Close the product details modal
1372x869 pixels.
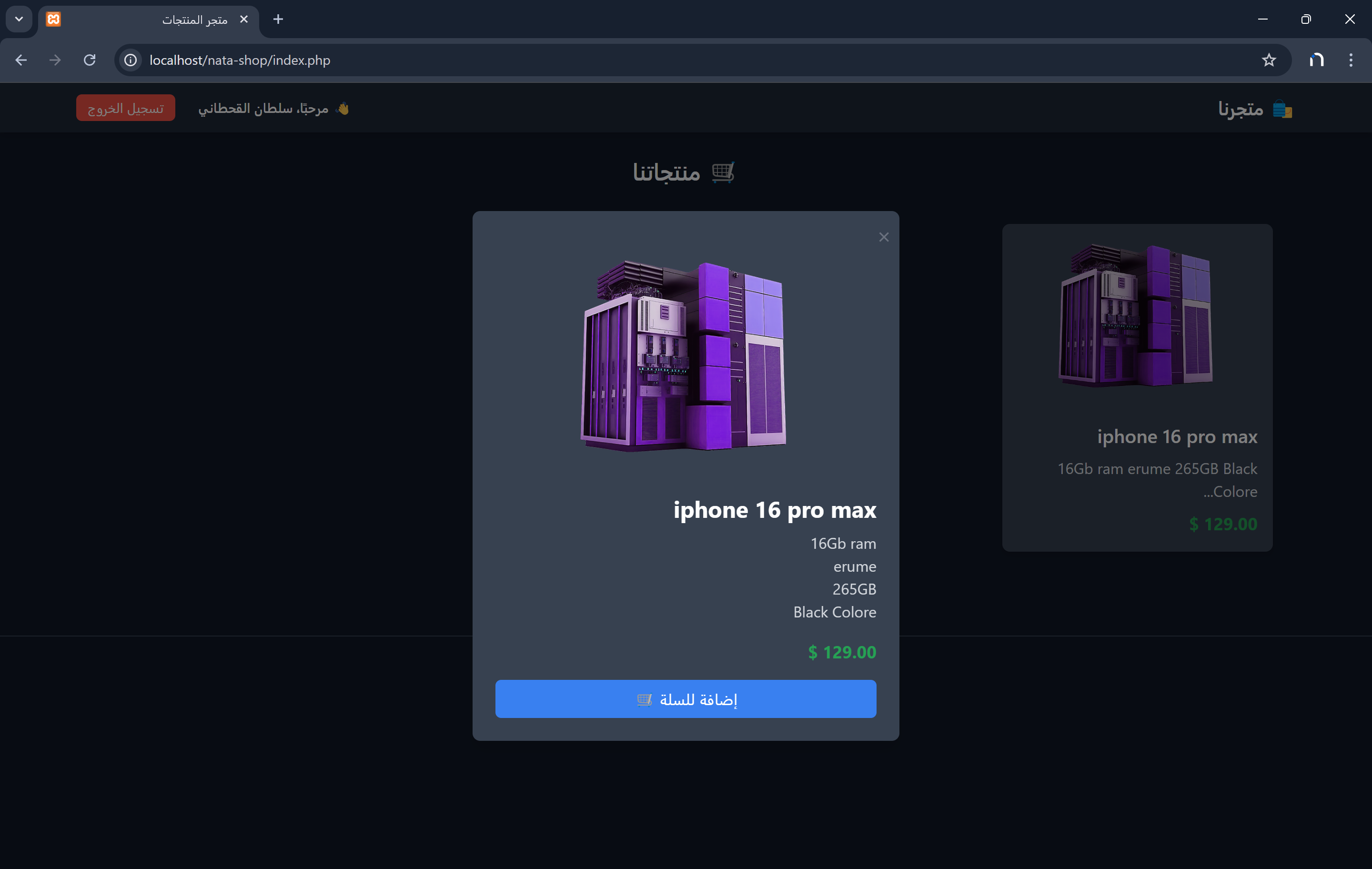883,237
